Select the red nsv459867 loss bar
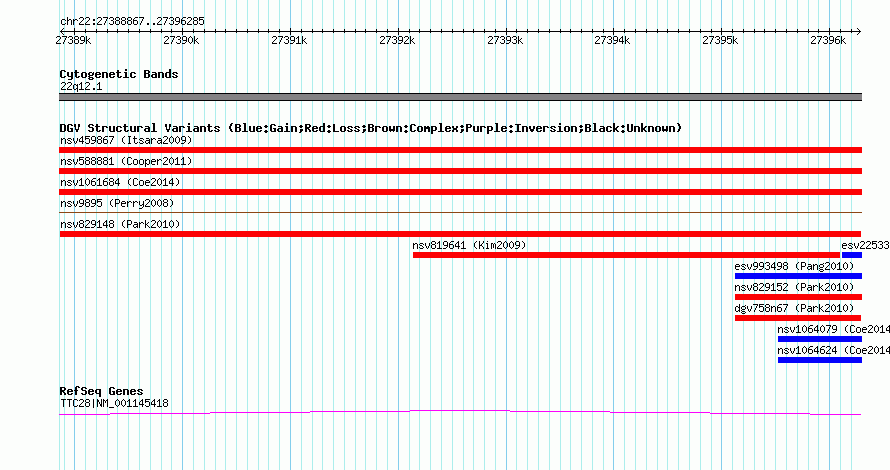This screenshot has width=890, height=470. point(460,150)
